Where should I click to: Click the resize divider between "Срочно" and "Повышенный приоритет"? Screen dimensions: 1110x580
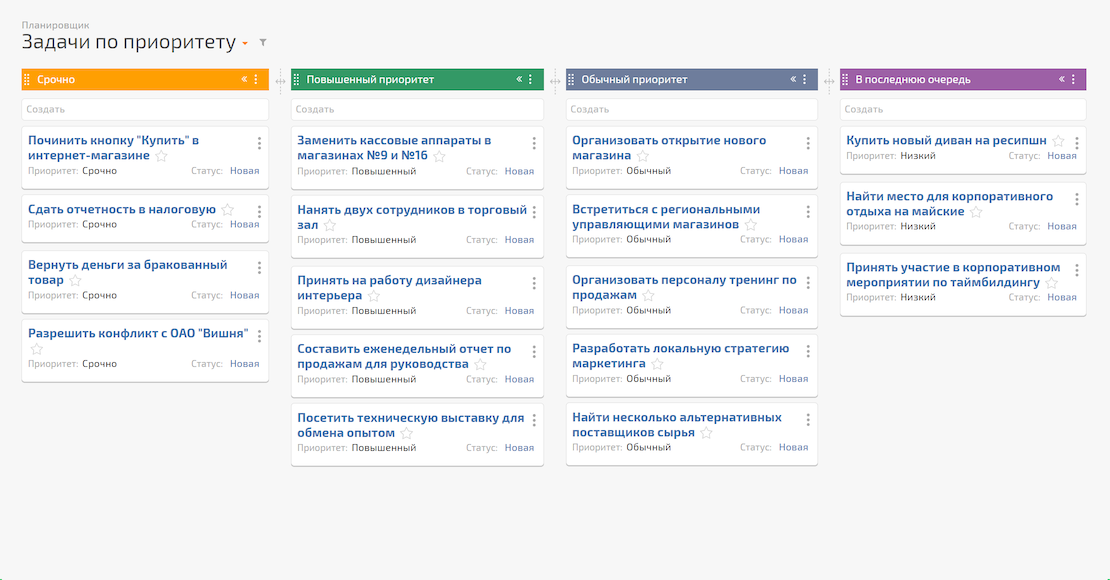pyautogui.click(x=280, y=81)
